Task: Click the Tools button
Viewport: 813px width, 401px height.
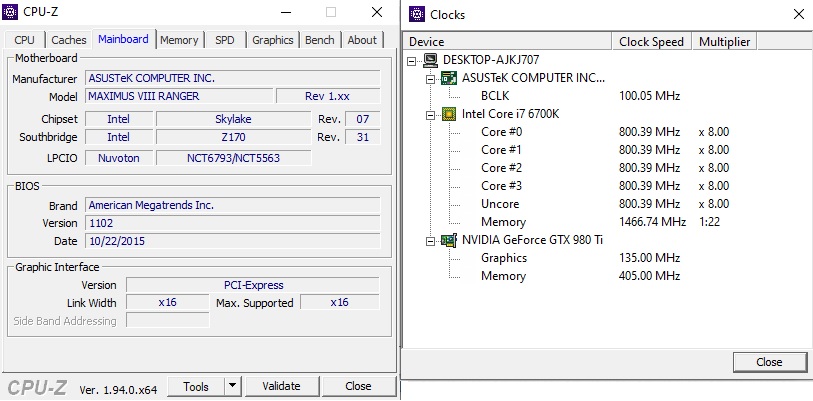Action: [196, 386]
